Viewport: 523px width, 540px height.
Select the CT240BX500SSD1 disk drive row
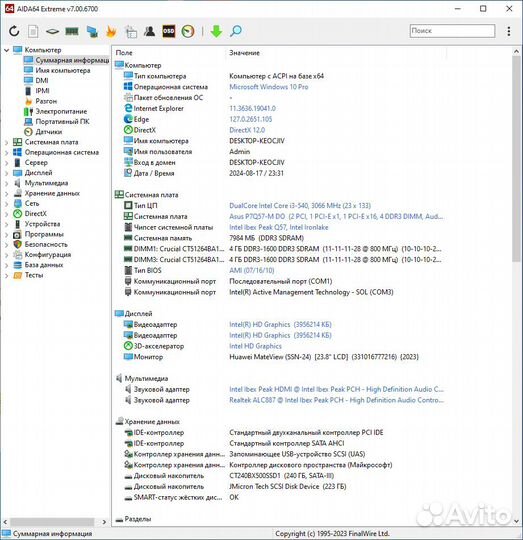(229, 476)
